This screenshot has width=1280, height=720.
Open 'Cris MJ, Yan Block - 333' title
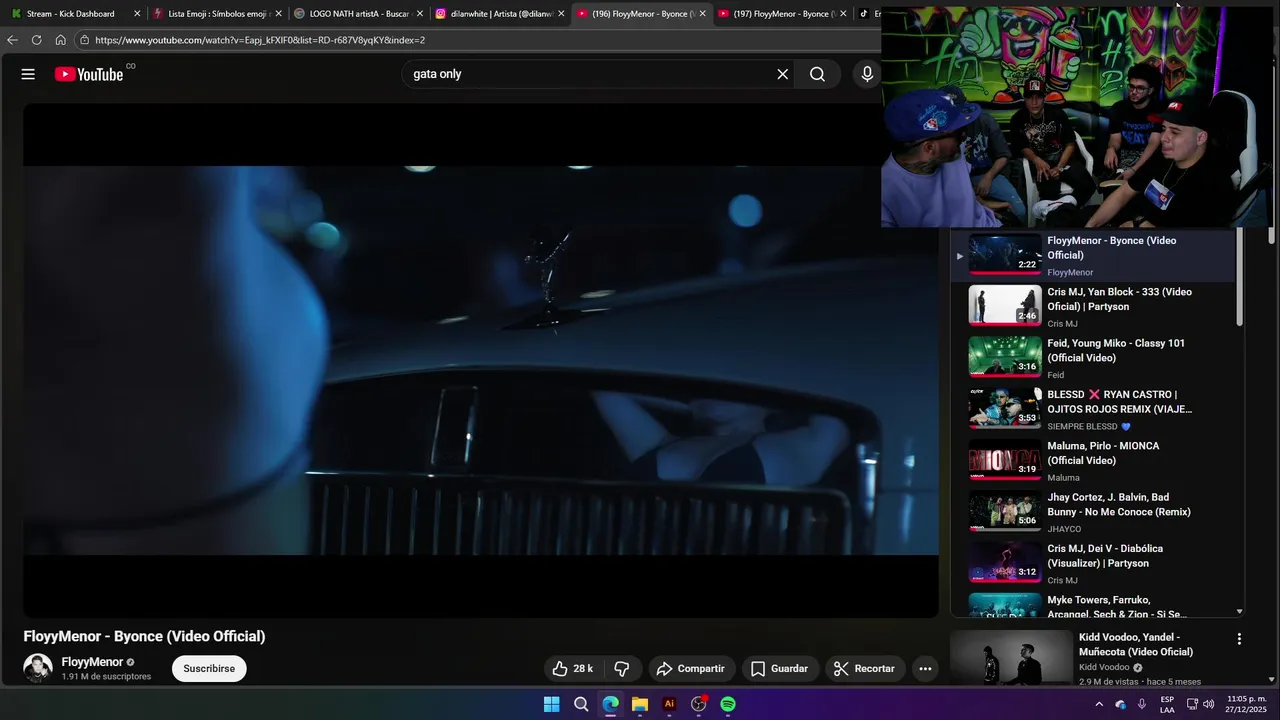(1119, 299)
